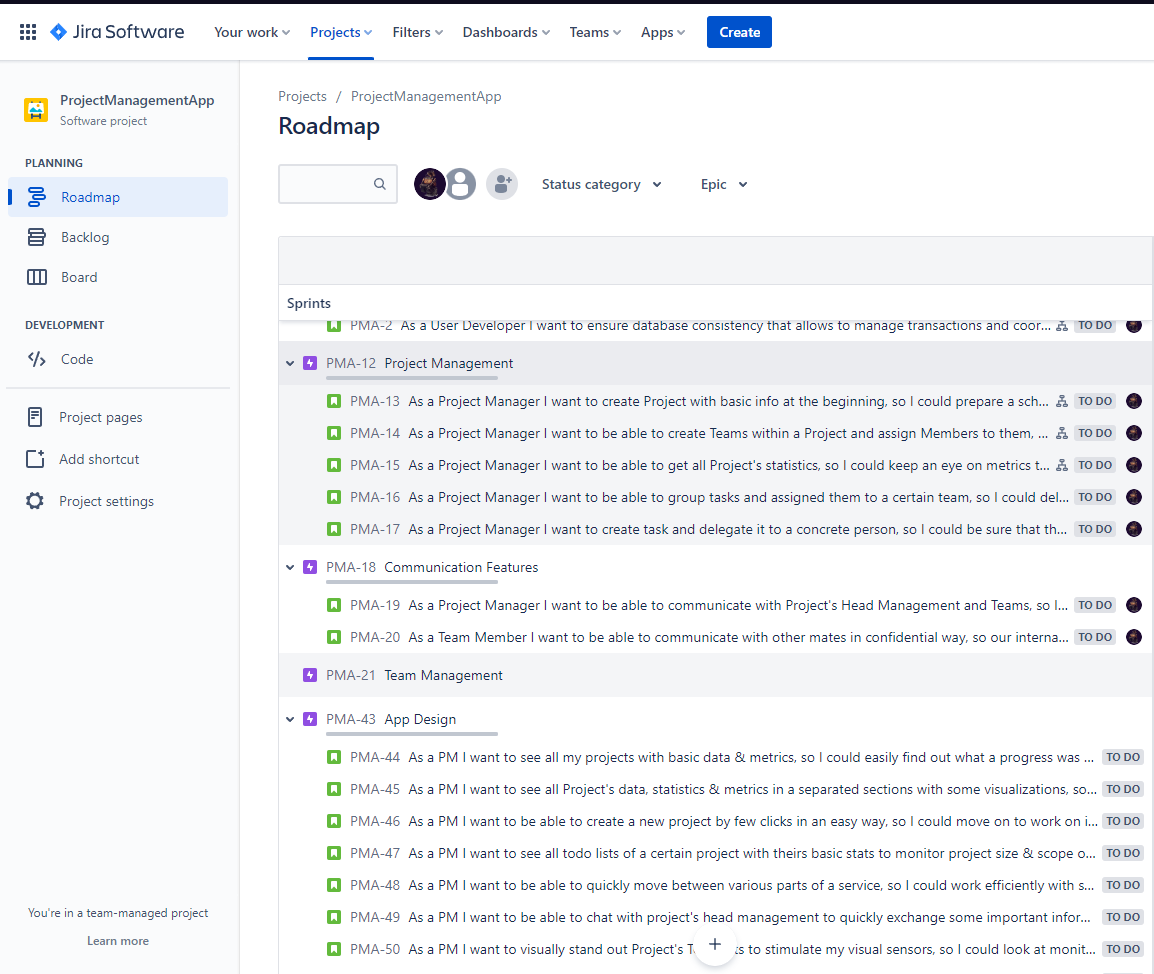The image size is (1154, 974).
Task: Click the Atlassian app switcher grid icon
Action: 27,31
